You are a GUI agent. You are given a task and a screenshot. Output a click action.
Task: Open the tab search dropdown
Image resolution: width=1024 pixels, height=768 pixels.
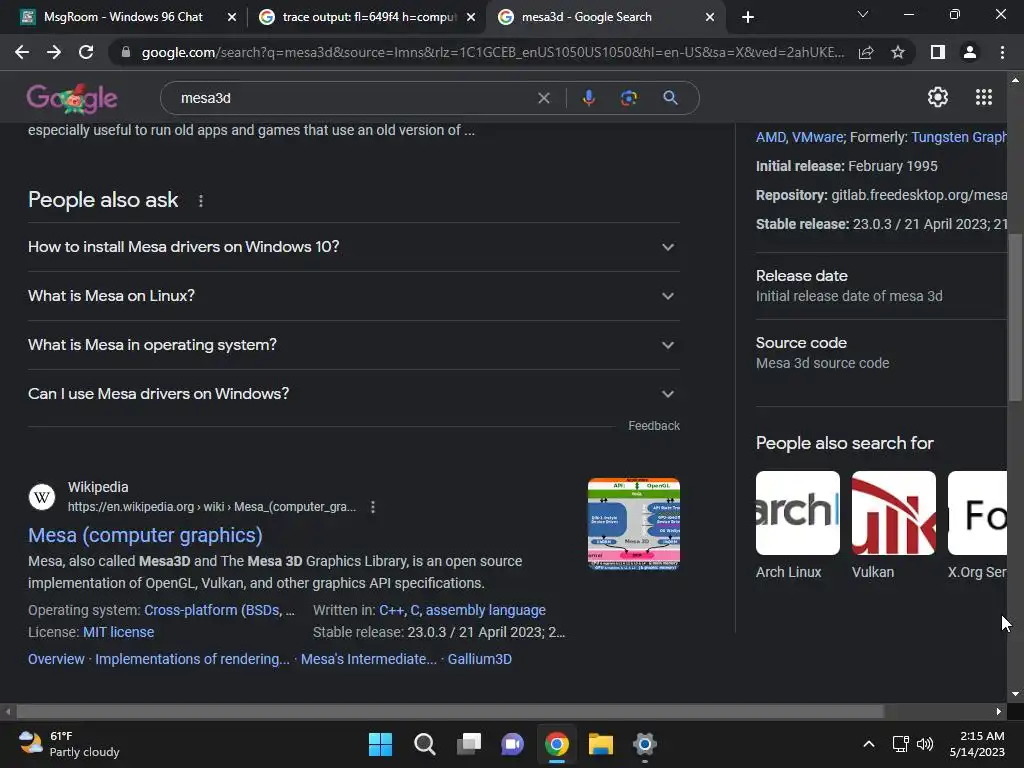click(863, 14)
